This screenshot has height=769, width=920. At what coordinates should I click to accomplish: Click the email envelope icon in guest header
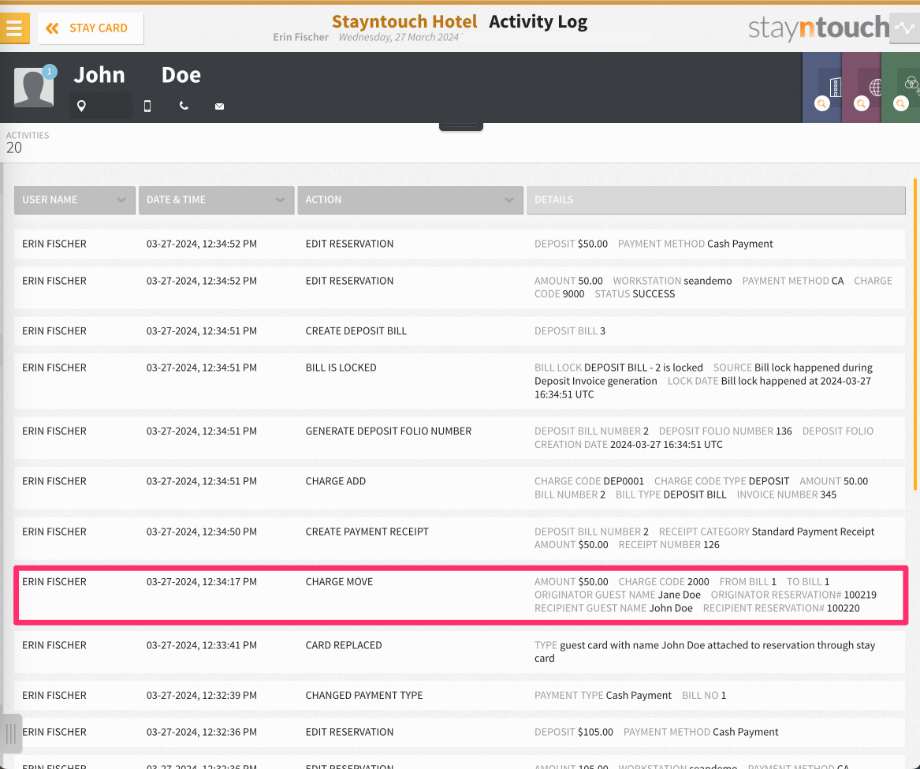pyautogui.click(x=219, y=106)
